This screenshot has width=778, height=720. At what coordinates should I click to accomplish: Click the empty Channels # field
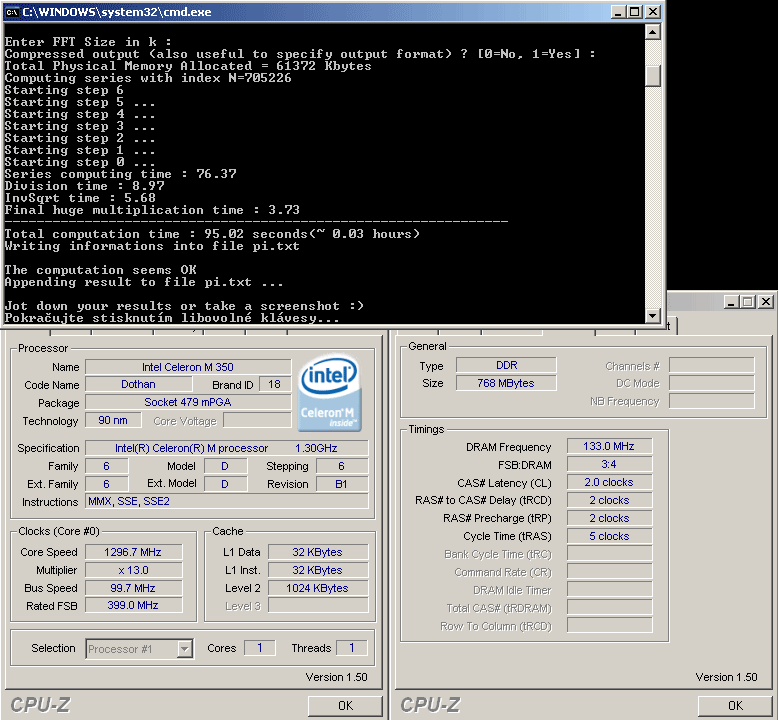[712, 365]
